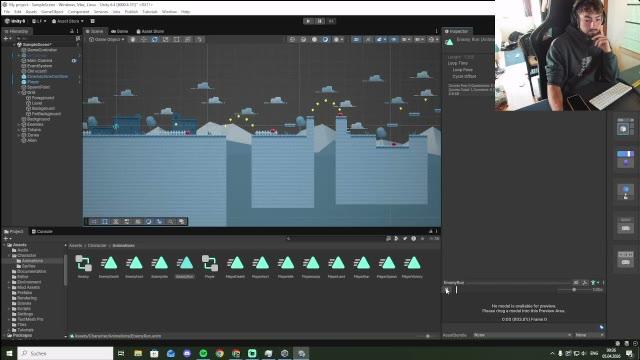This screenshot has width=640, height=360.
Task: Open the AssetBundle name dropdown
Action: [x=522, y=335]
